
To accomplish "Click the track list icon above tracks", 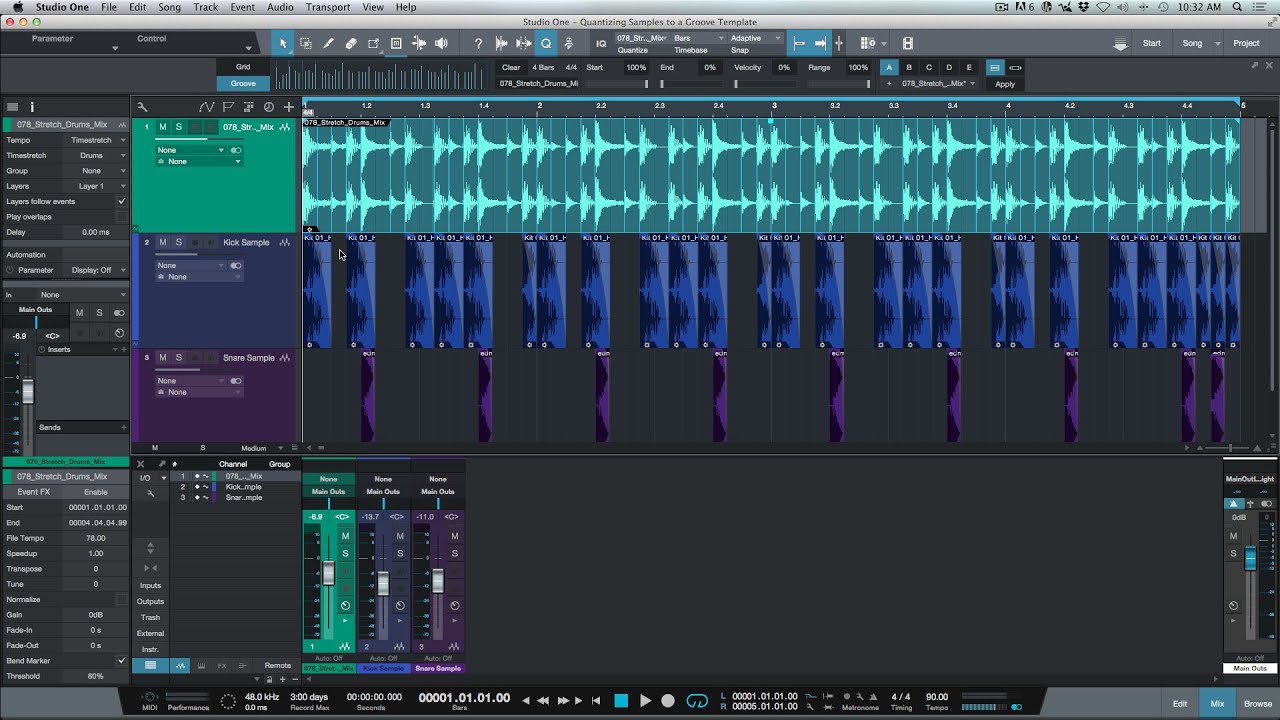I will 12,107.
